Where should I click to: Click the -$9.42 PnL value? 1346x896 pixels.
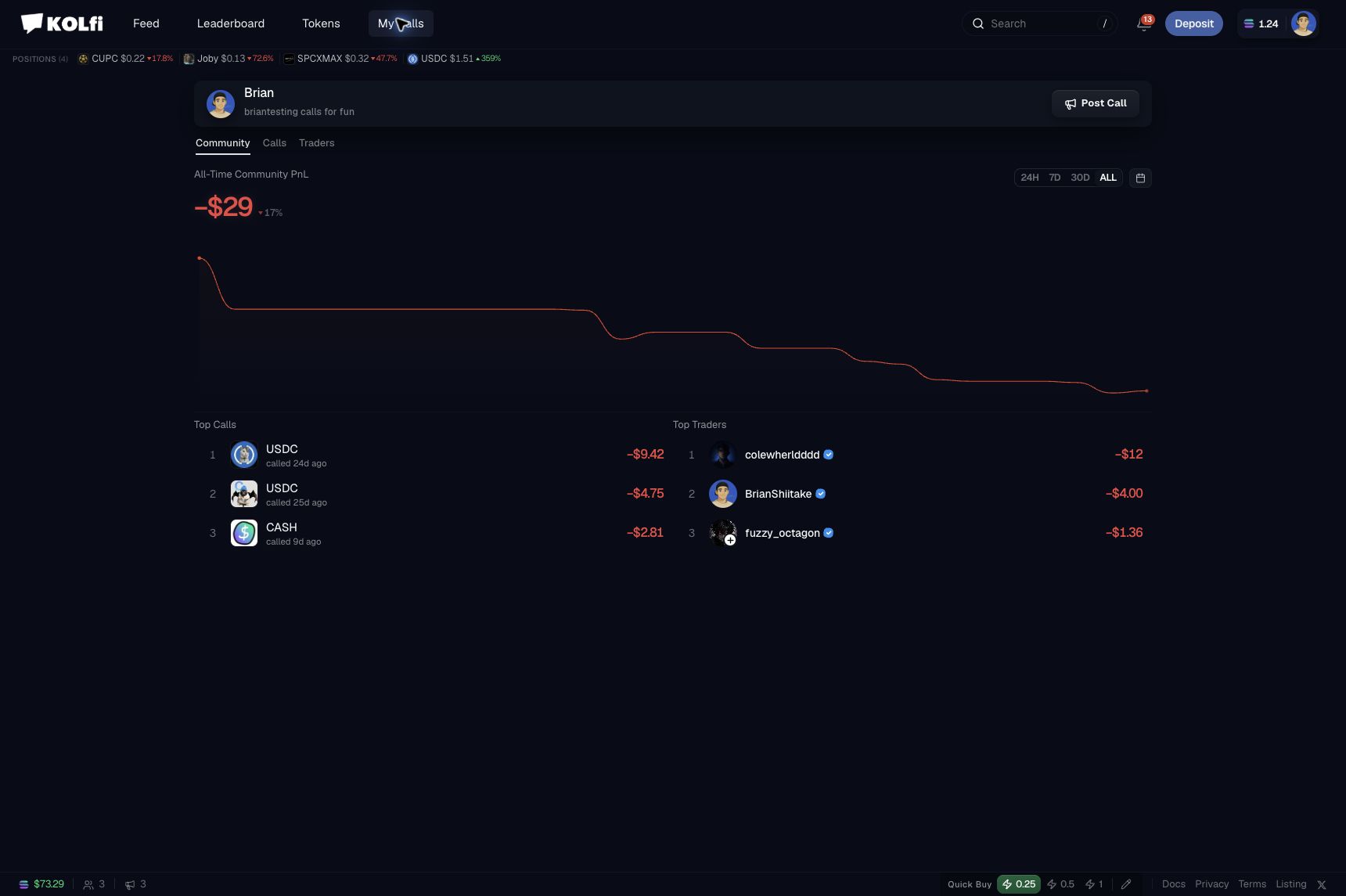pos(645,455)
